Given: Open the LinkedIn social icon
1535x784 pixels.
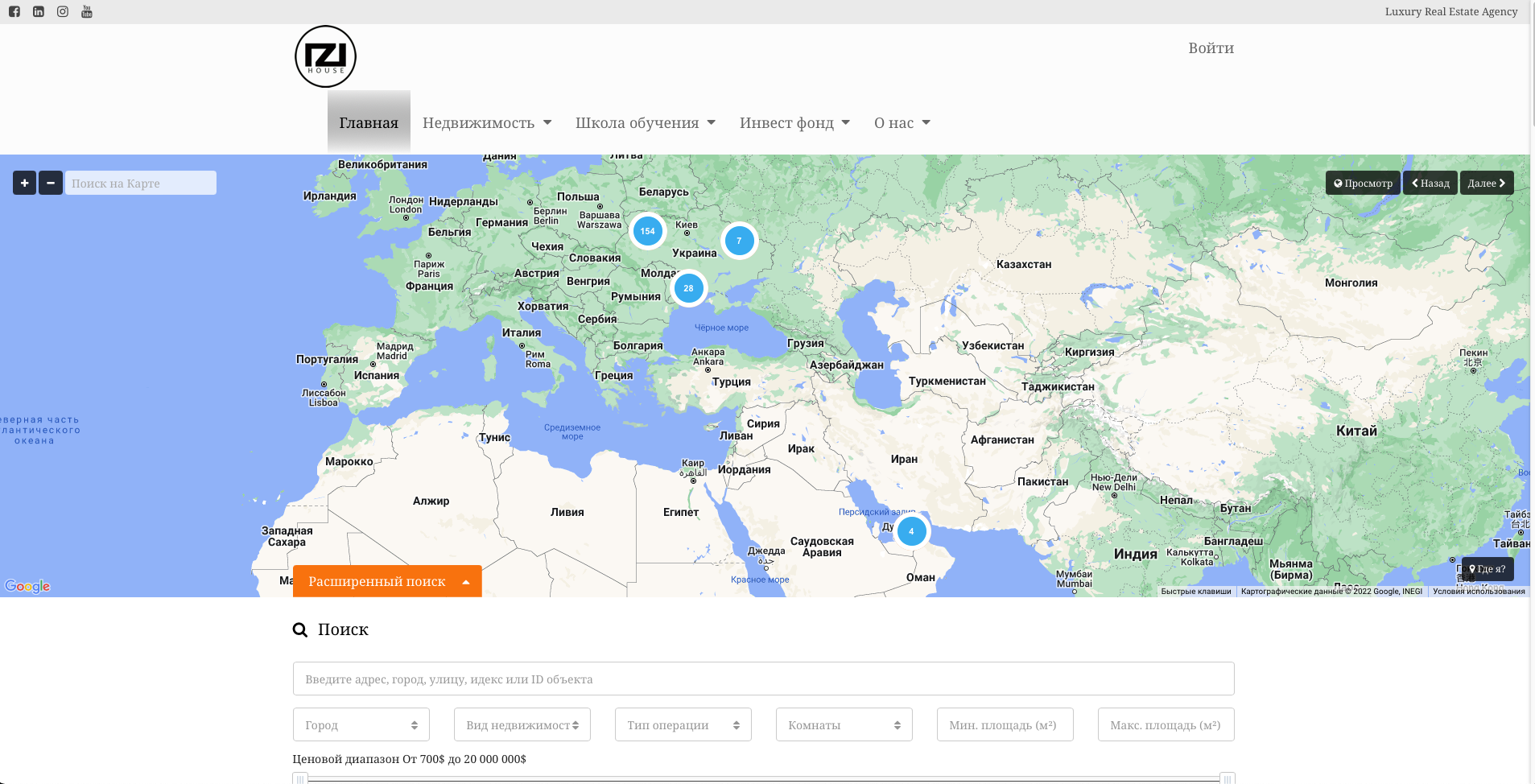Looking at the screenshot, I should 39,12.
